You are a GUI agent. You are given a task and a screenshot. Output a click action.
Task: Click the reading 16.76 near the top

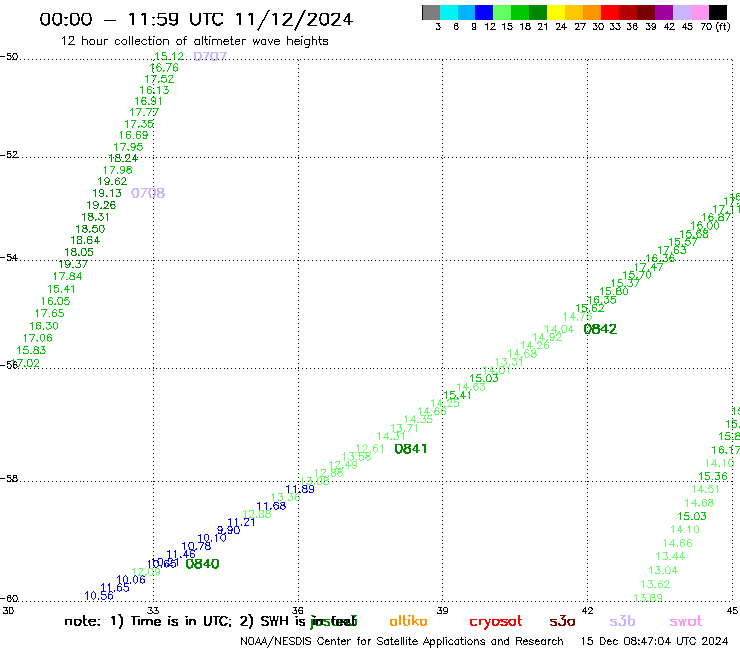point(164,68)
